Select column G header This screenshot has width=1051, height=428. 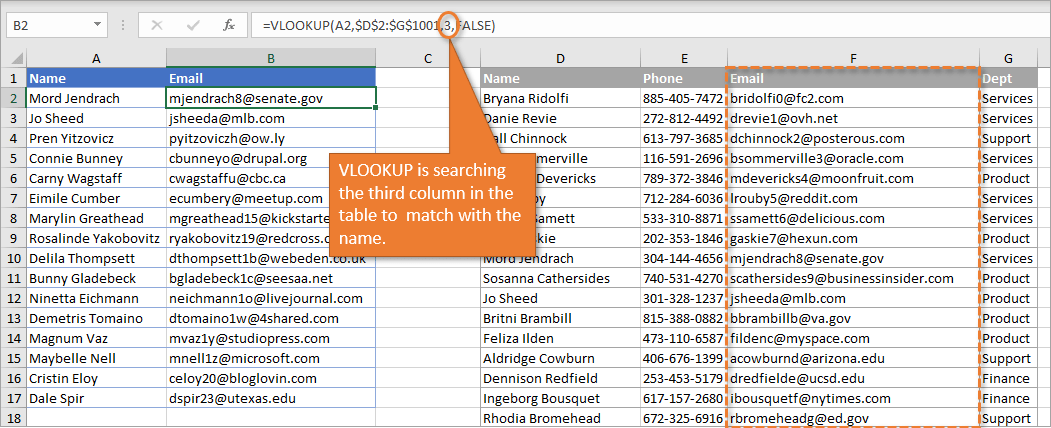click(1007, 59)
